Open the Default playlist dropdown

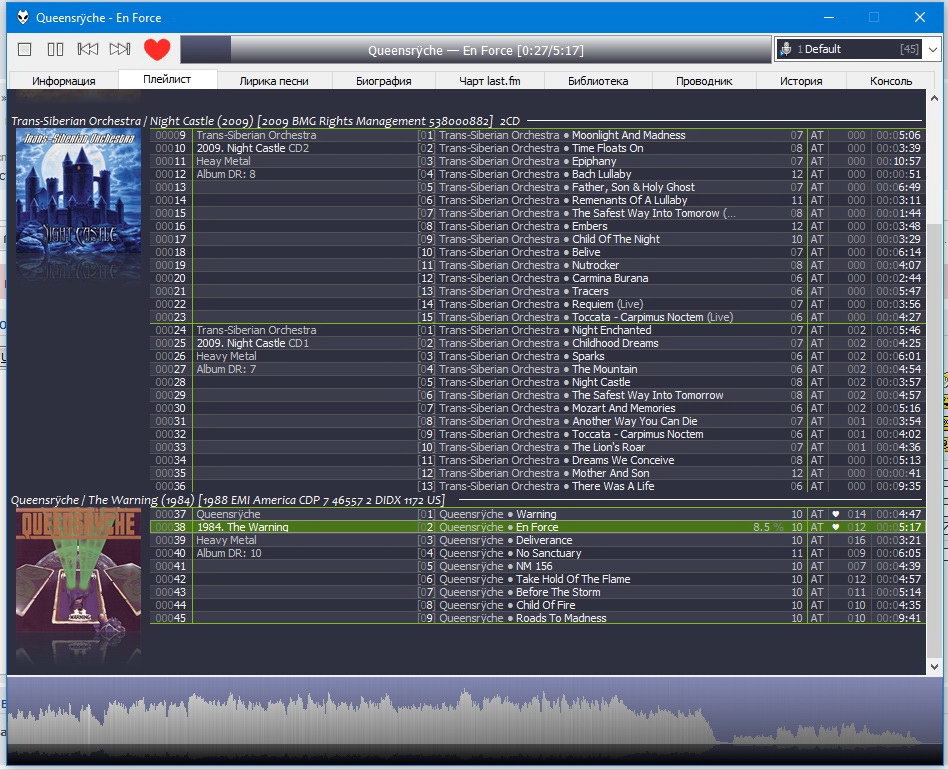tap(933, 49)
